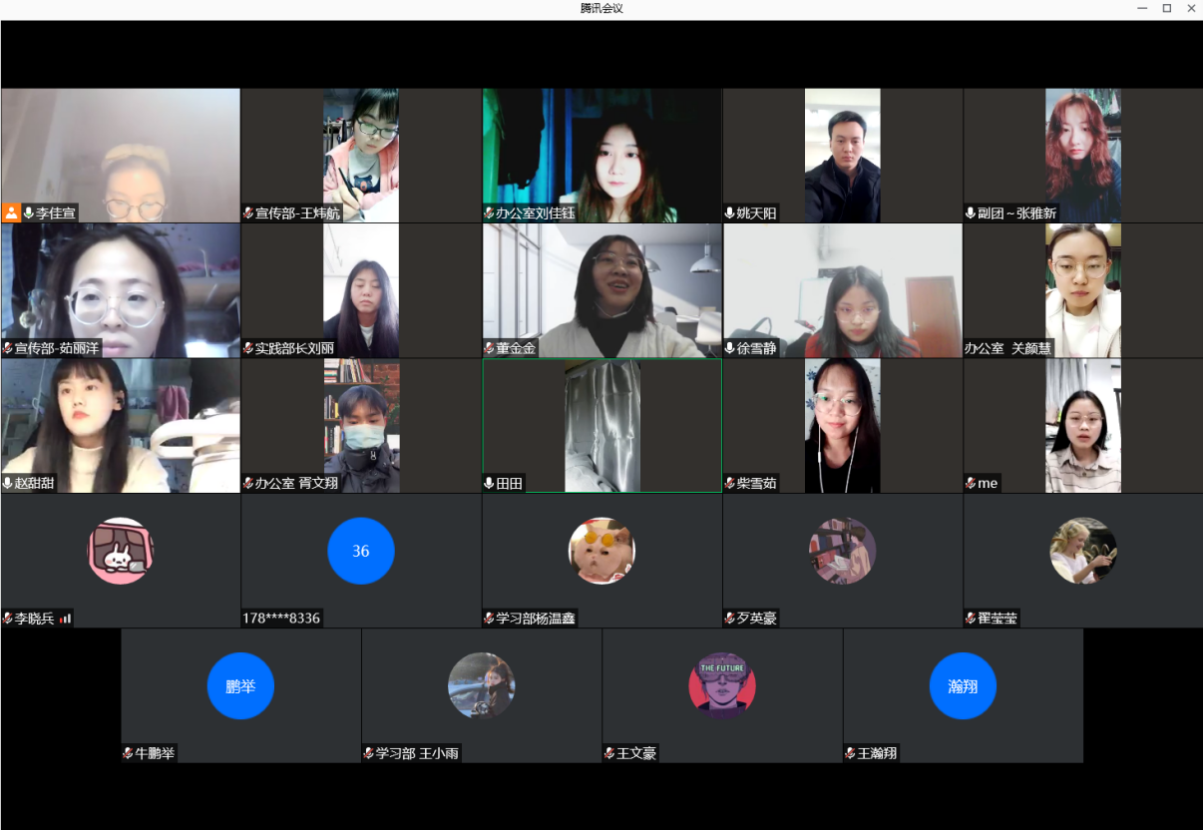1203x830 pixels.
Task: Click the microphone icon next to 姚天阳
Action: click(x=730, y=213)
